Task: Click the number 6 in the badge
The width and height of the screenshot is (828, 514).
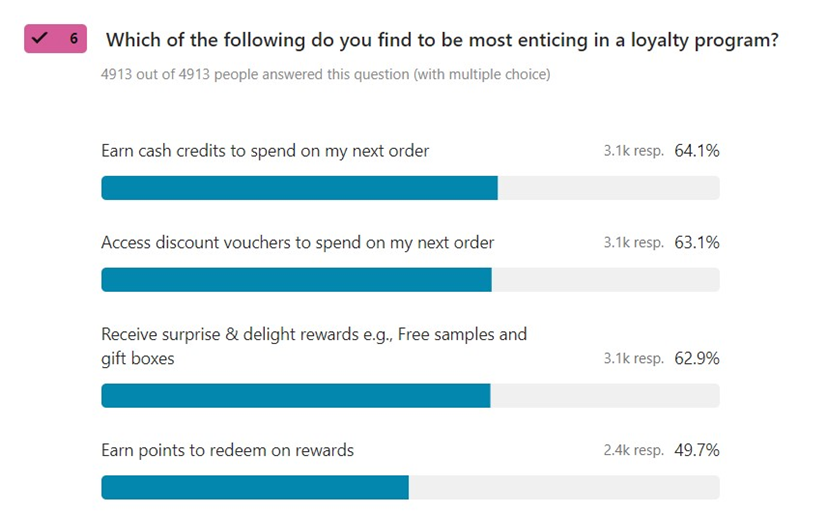Action: [74, 39]
